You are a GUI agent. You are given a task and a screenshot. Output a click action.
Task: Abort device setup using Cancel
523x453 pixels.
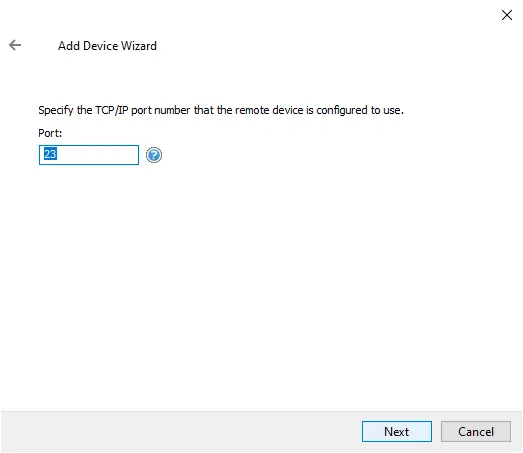point(476,431)
